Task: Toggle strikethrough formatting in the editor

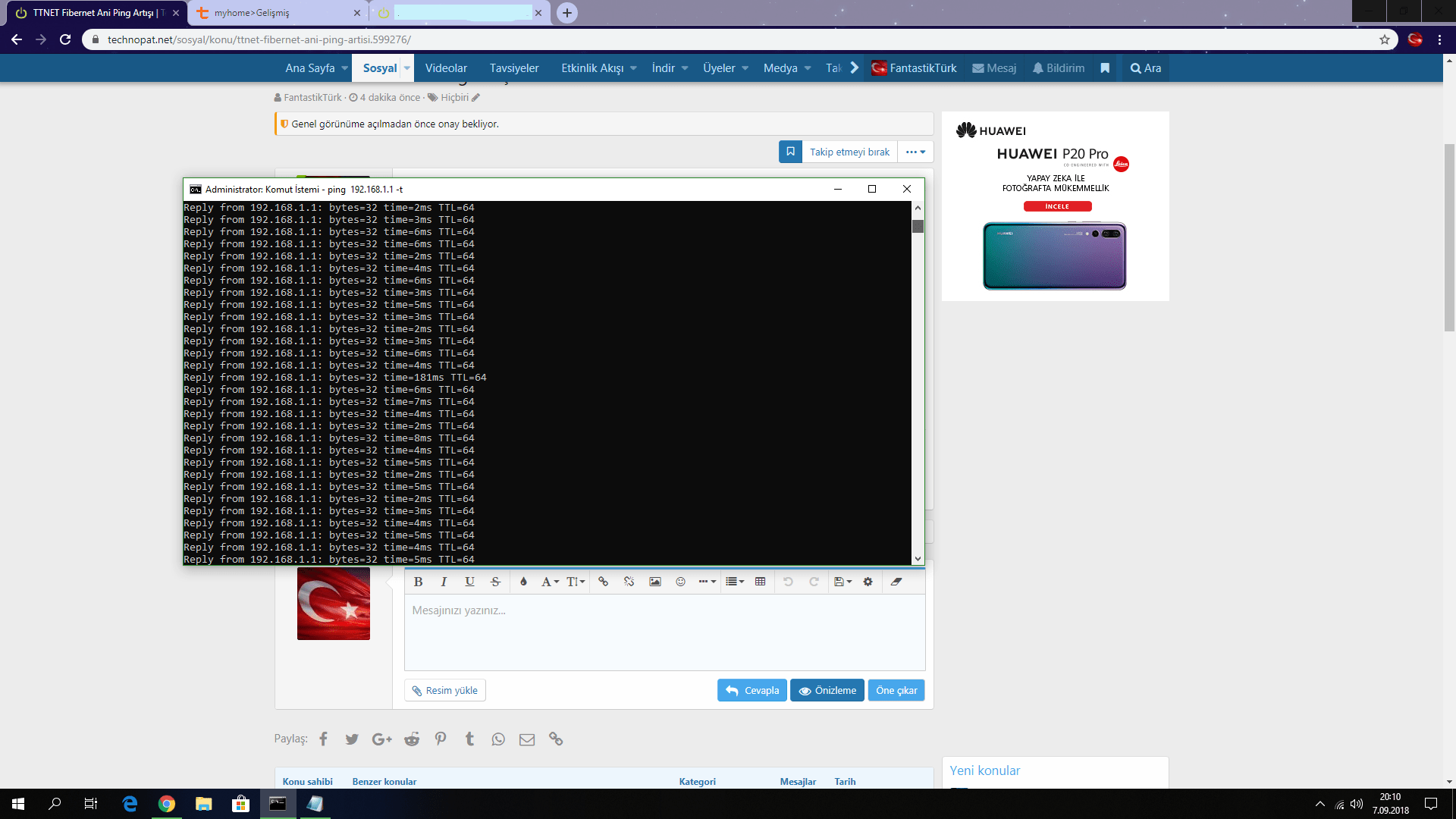Action: click(495, 582)
